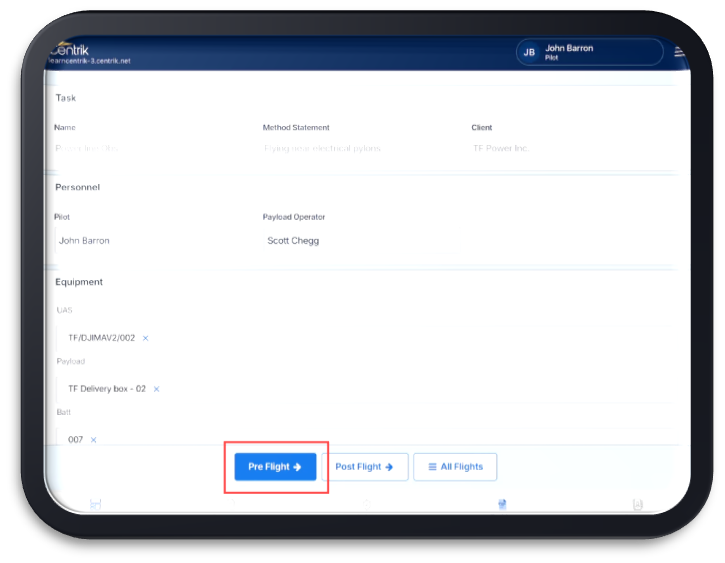The image size is (725, 563).
Task: Open the Post Flight button
Action: 365,467
